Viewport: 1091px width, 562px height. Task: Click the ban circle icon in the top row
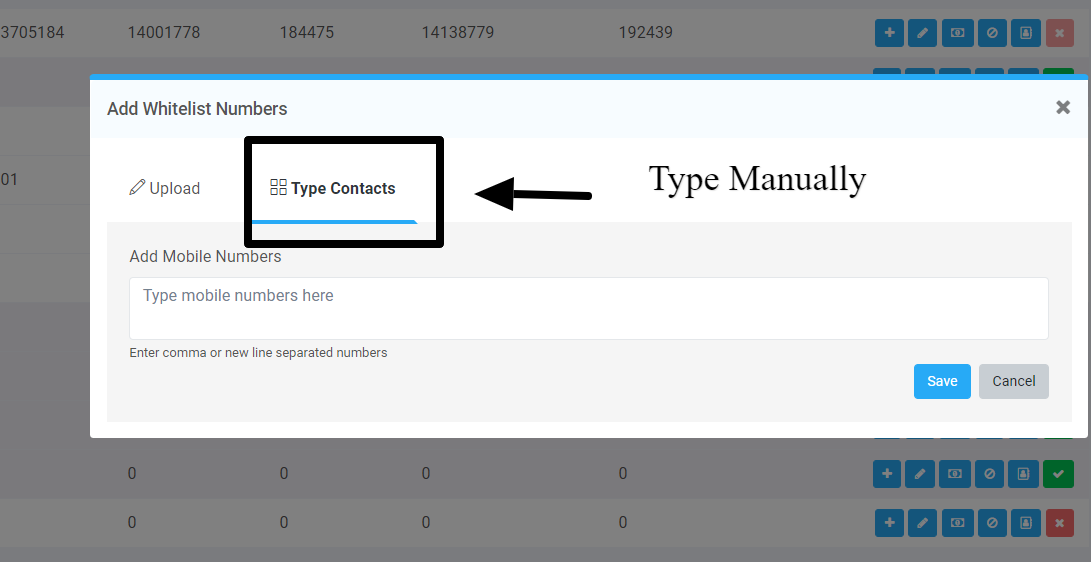pos(991,33)
